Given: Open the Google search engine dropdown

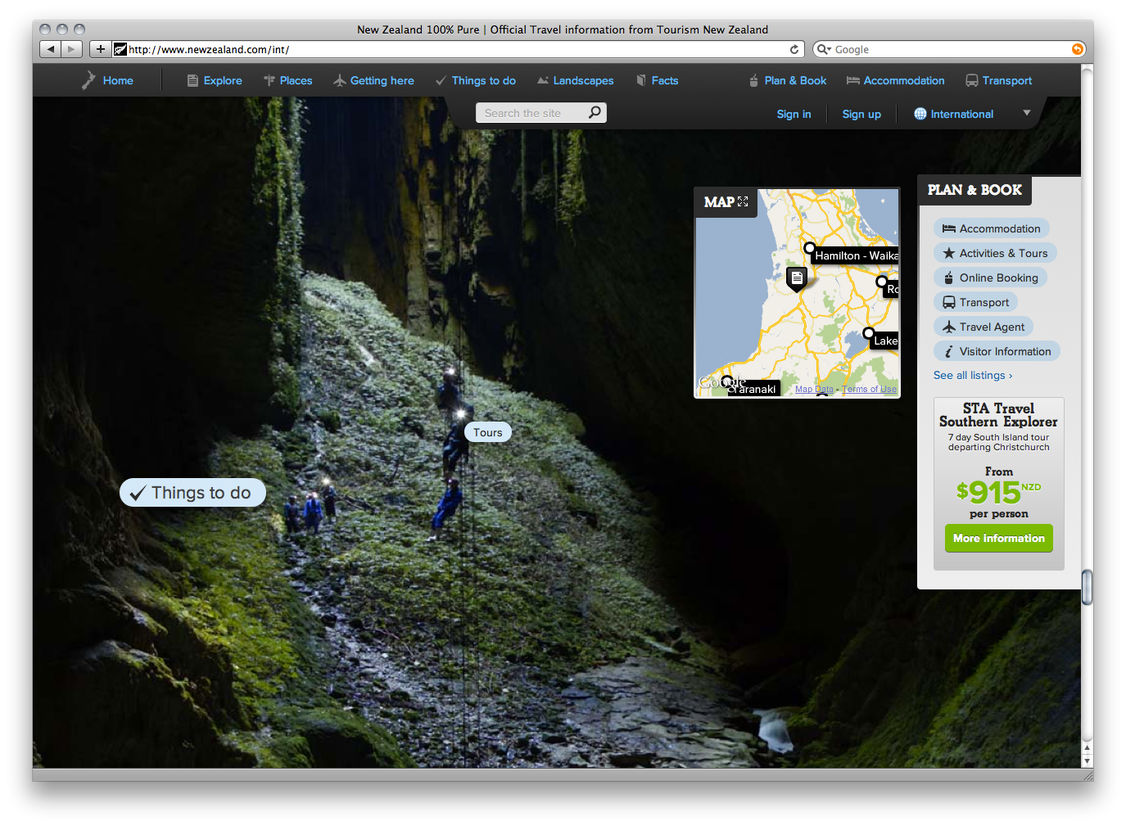Looking at the screenshot, I should 824,49.
